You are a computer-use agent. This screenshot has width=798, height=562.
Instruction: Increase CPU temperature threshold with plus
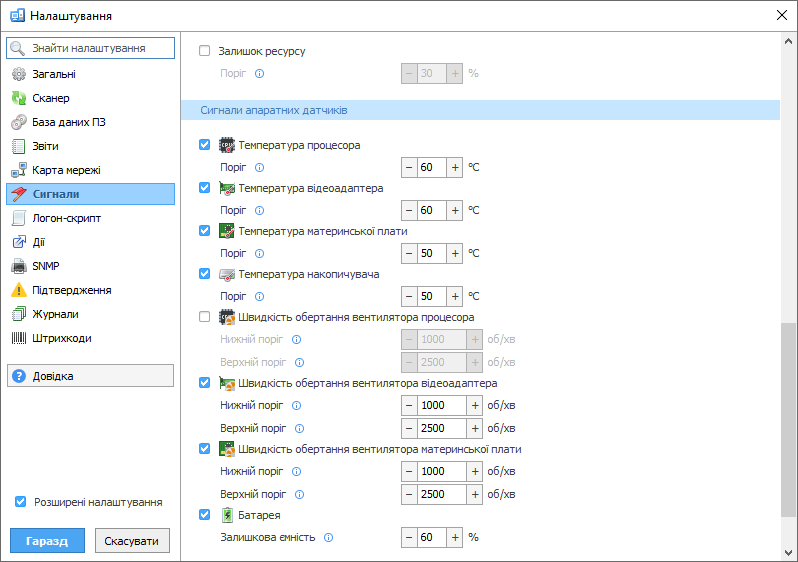tap(455, 167)
